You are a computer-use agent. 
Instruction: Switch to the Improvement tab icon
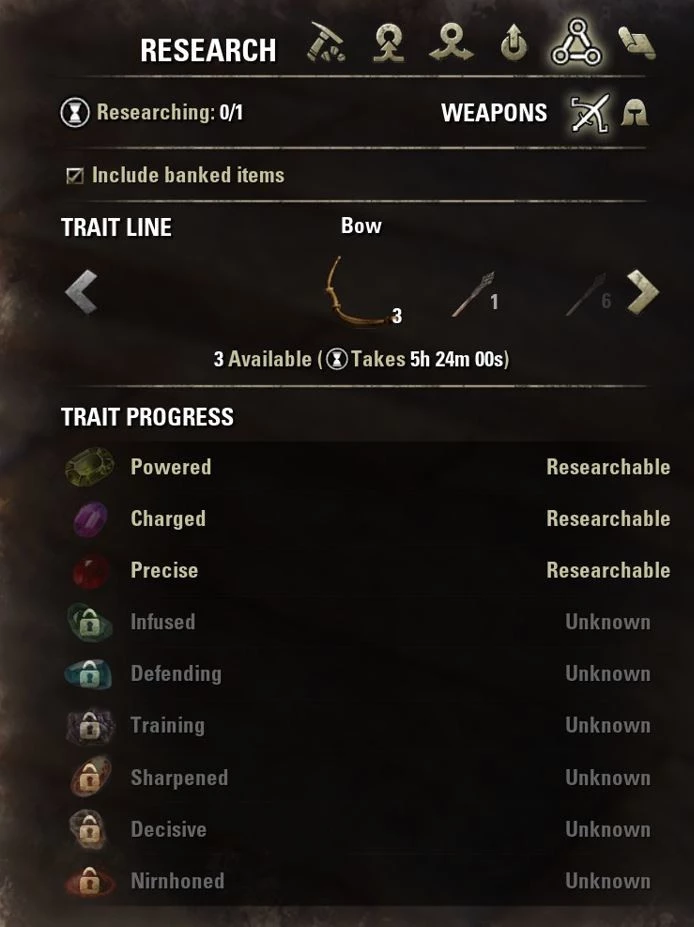(514, 43)
